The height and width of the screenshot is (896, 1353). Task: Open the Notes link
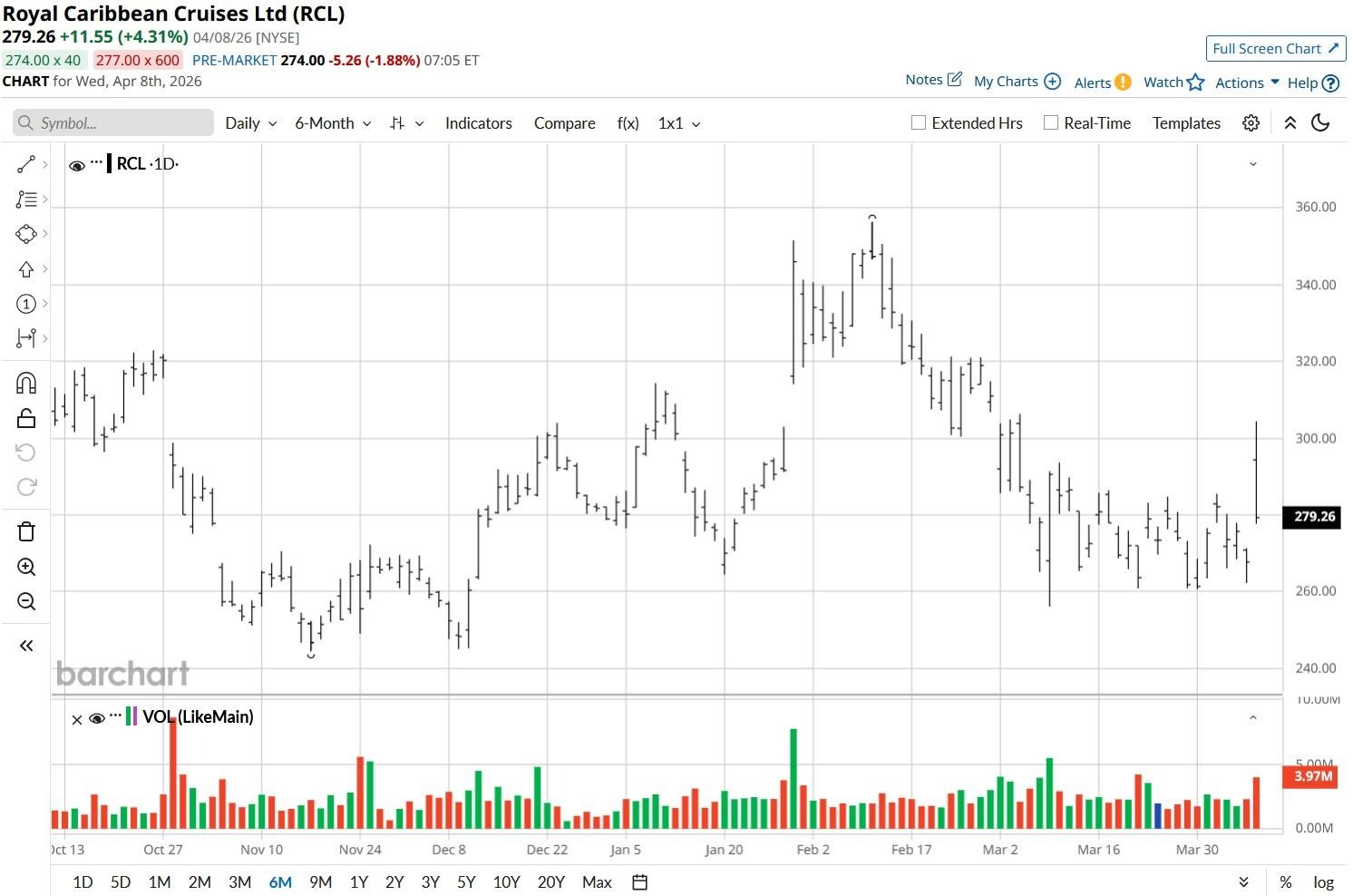924,80
